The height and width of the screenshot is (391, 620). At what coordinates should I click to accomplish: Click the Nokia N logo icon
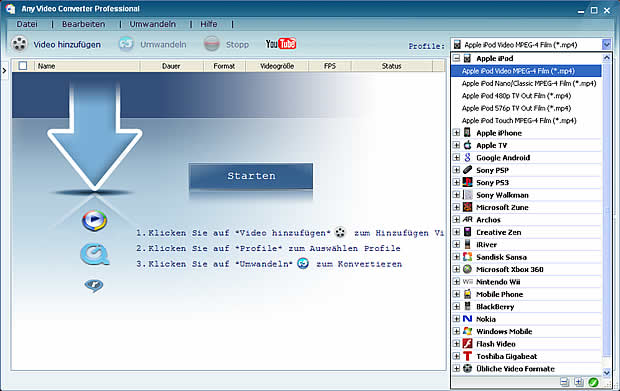(467, 319)
